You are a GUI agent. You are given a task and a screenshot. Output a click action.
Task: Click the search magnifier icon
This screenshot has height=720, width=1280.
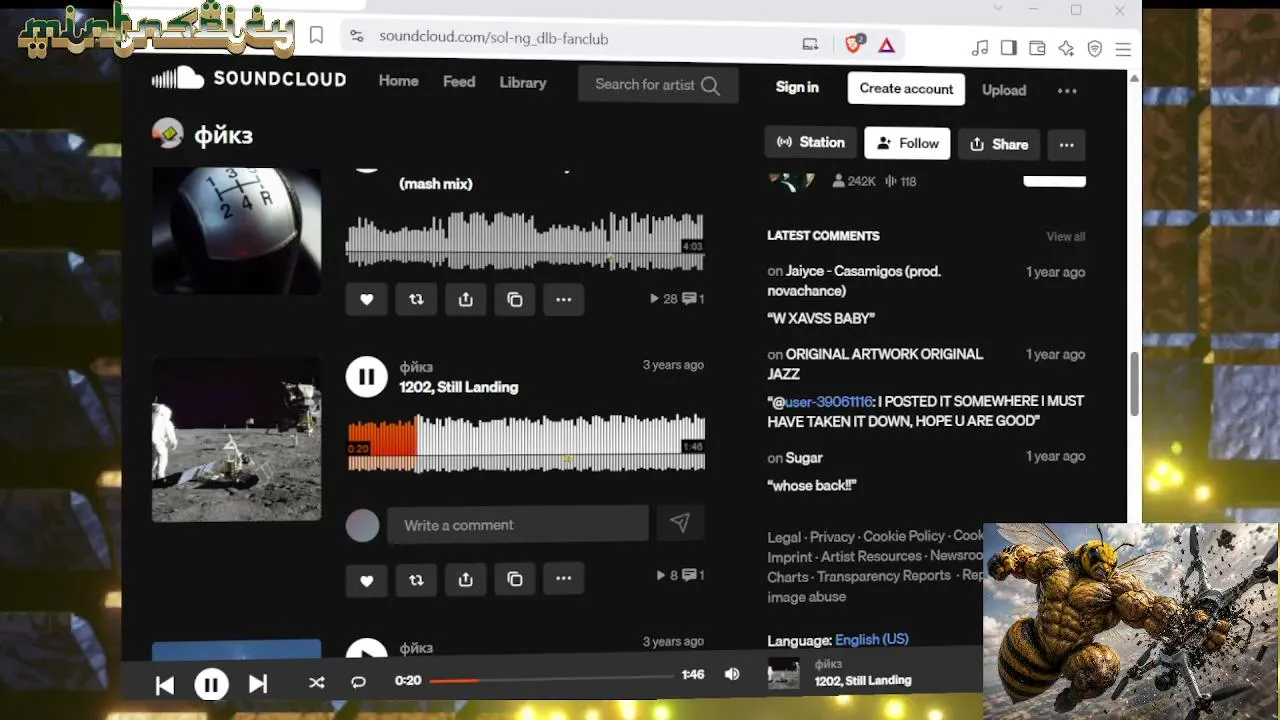pos(710,85)
